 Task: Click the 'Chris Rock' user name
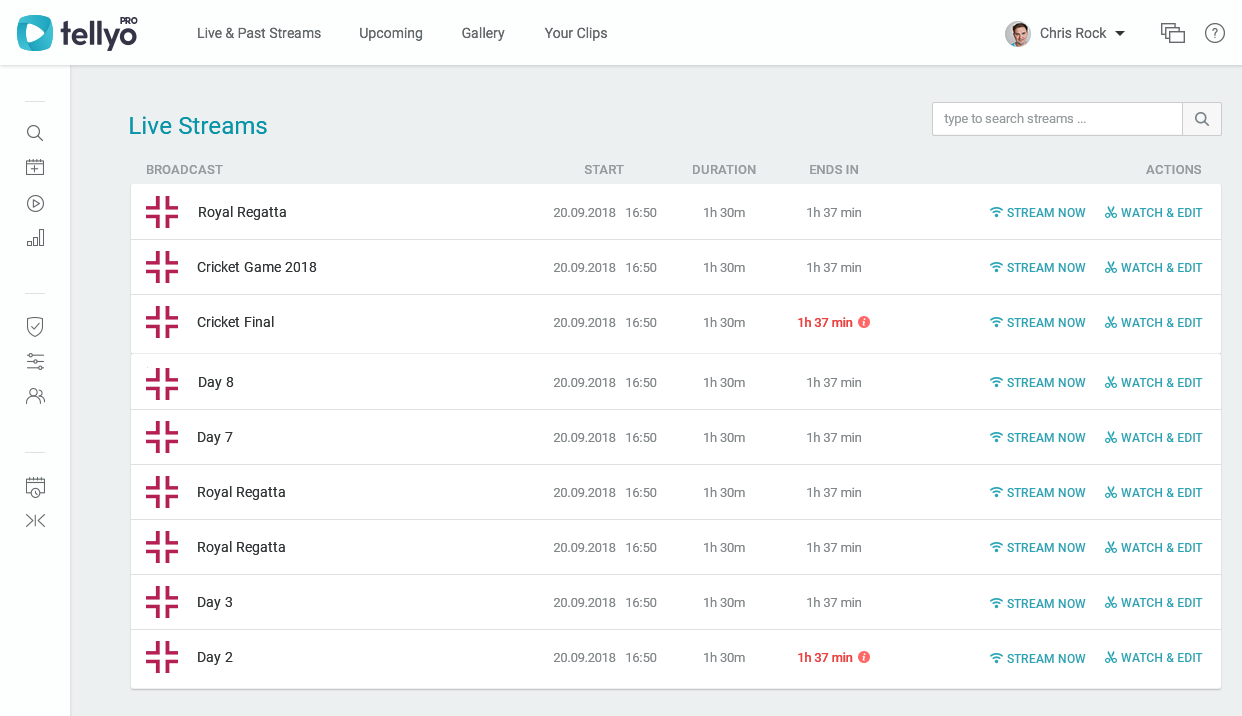[x=1073, y=33]
